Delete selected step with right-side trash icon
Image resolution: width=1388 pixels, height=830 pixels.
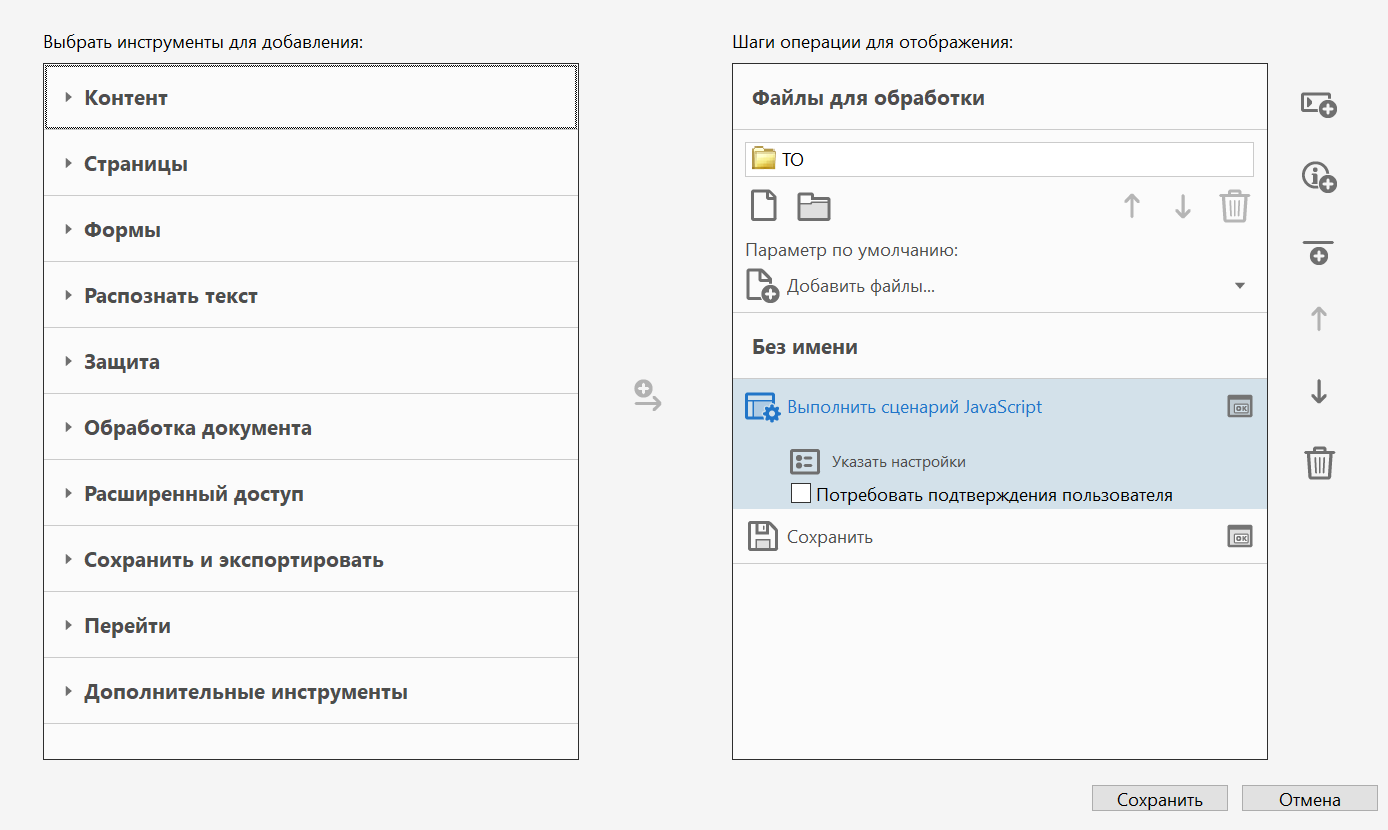click(x=1318, y=464)
